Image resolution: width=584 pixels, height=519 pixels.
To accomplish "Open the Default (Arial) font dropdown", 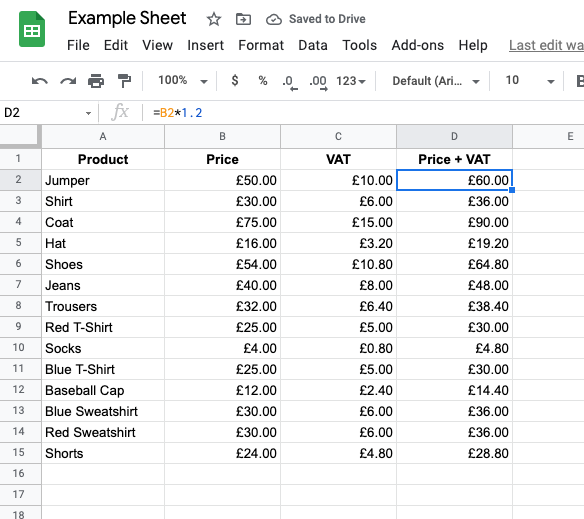I will pos(436,81).
